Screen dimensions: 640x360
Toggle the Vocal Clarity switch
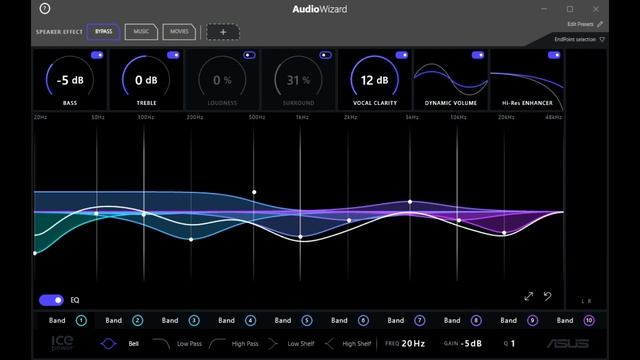[x=402, y=55]
